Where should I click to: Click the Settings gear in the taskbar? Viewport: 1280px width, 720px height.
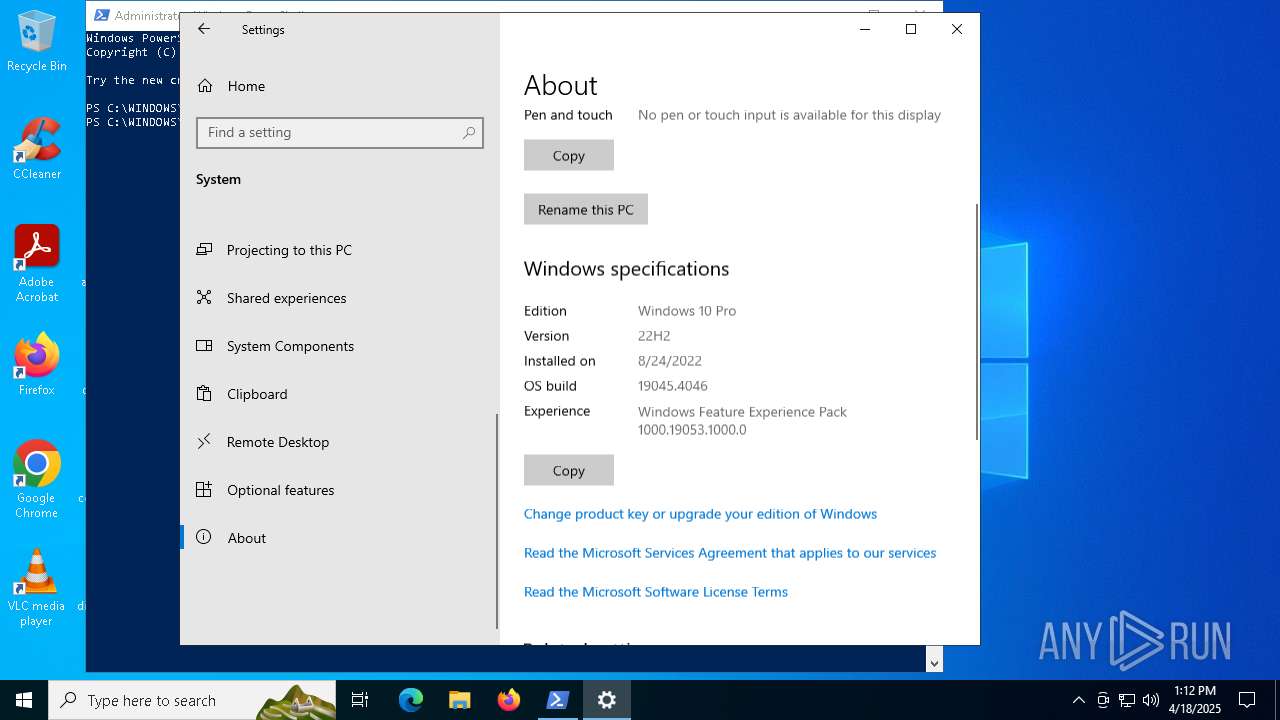click(607, 700)
